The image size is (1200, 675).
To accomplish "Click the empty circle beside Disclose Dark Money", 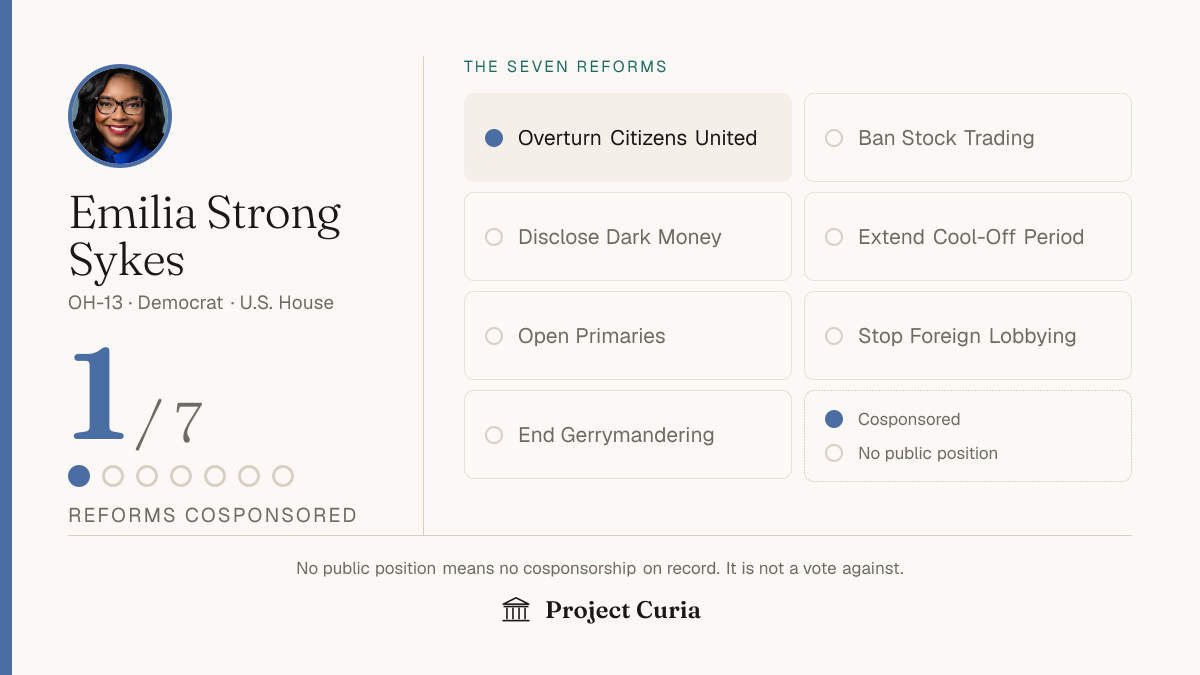I will tap(494, 237).
